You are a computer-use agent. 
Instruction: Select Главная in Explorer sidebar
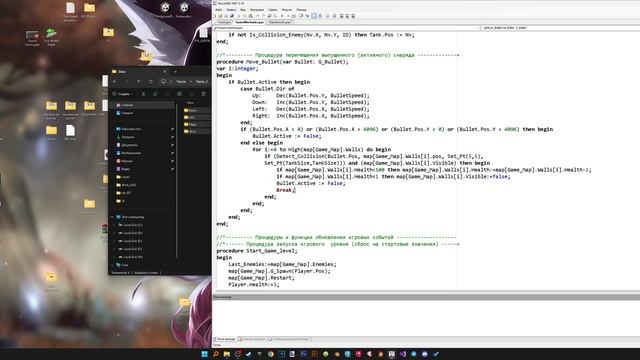click(x=142, y=105)
